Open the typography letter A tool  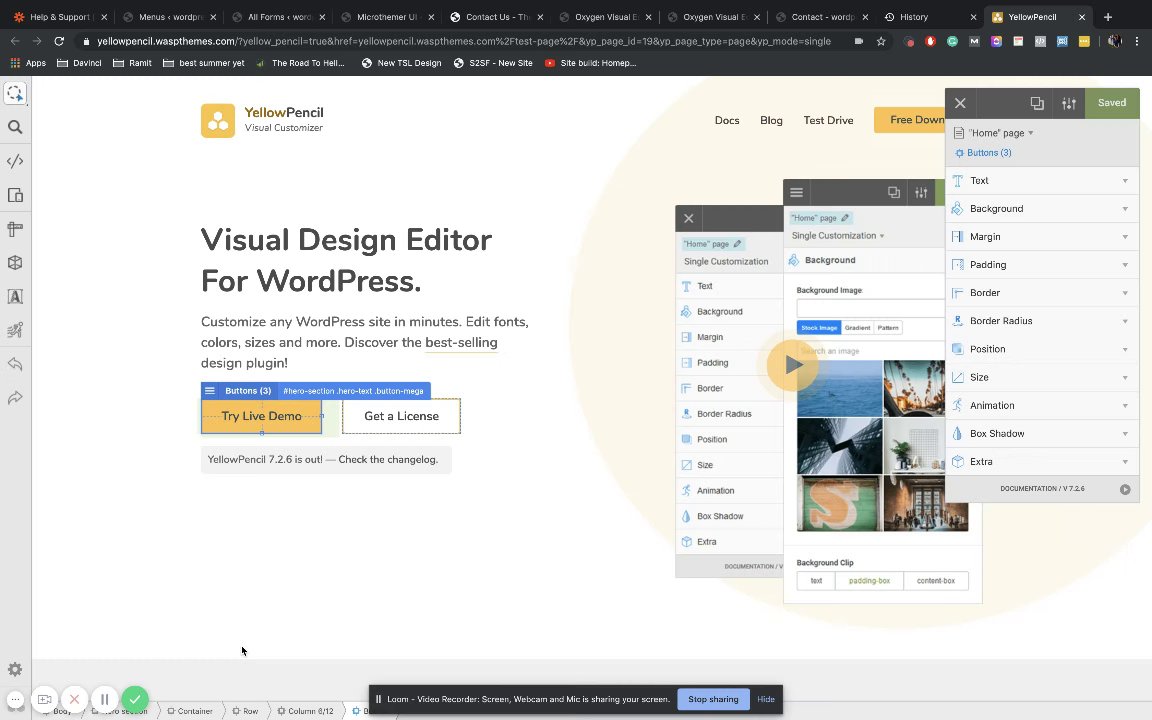click(x=15, y=296)
